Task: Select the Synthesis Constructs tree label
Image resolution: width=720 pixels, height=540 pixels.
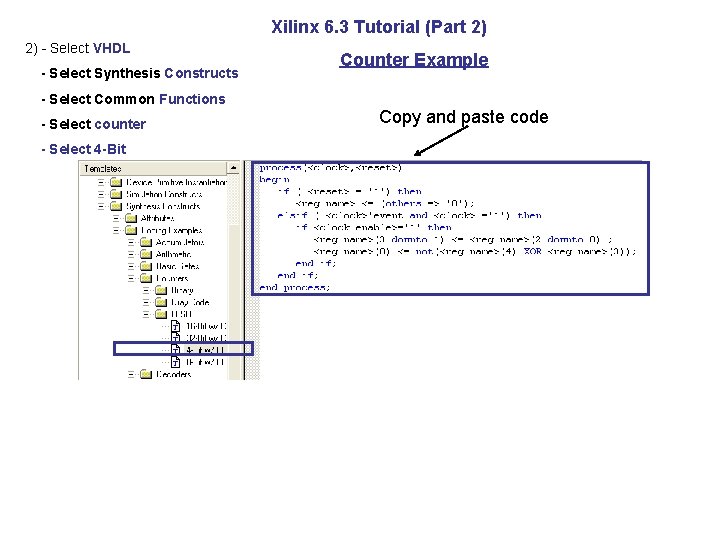Action: coord(163,207)
